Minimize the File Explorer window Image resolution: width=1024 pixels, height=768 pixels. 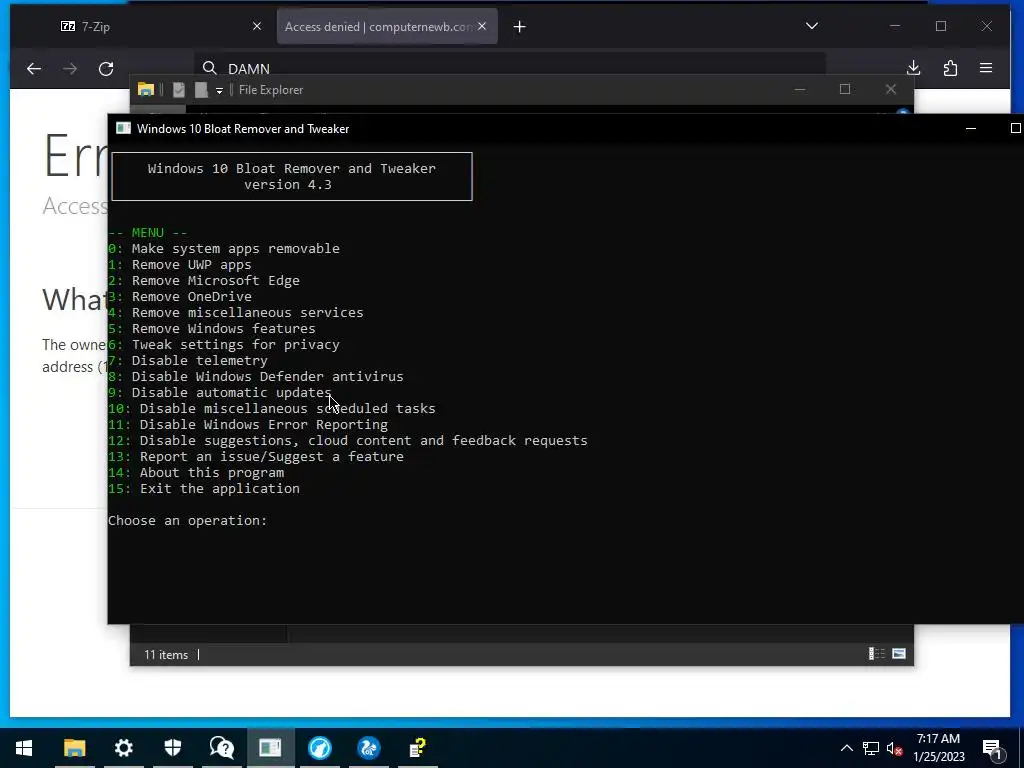tap(800, 89)
